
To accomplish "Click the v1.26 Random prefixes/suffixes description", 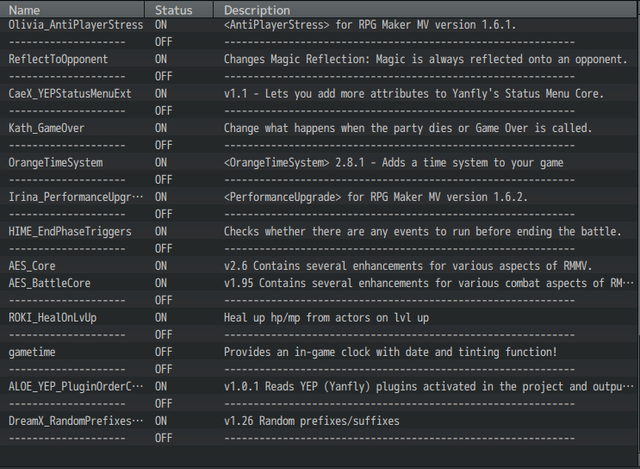I will click(x=311, y=421).
